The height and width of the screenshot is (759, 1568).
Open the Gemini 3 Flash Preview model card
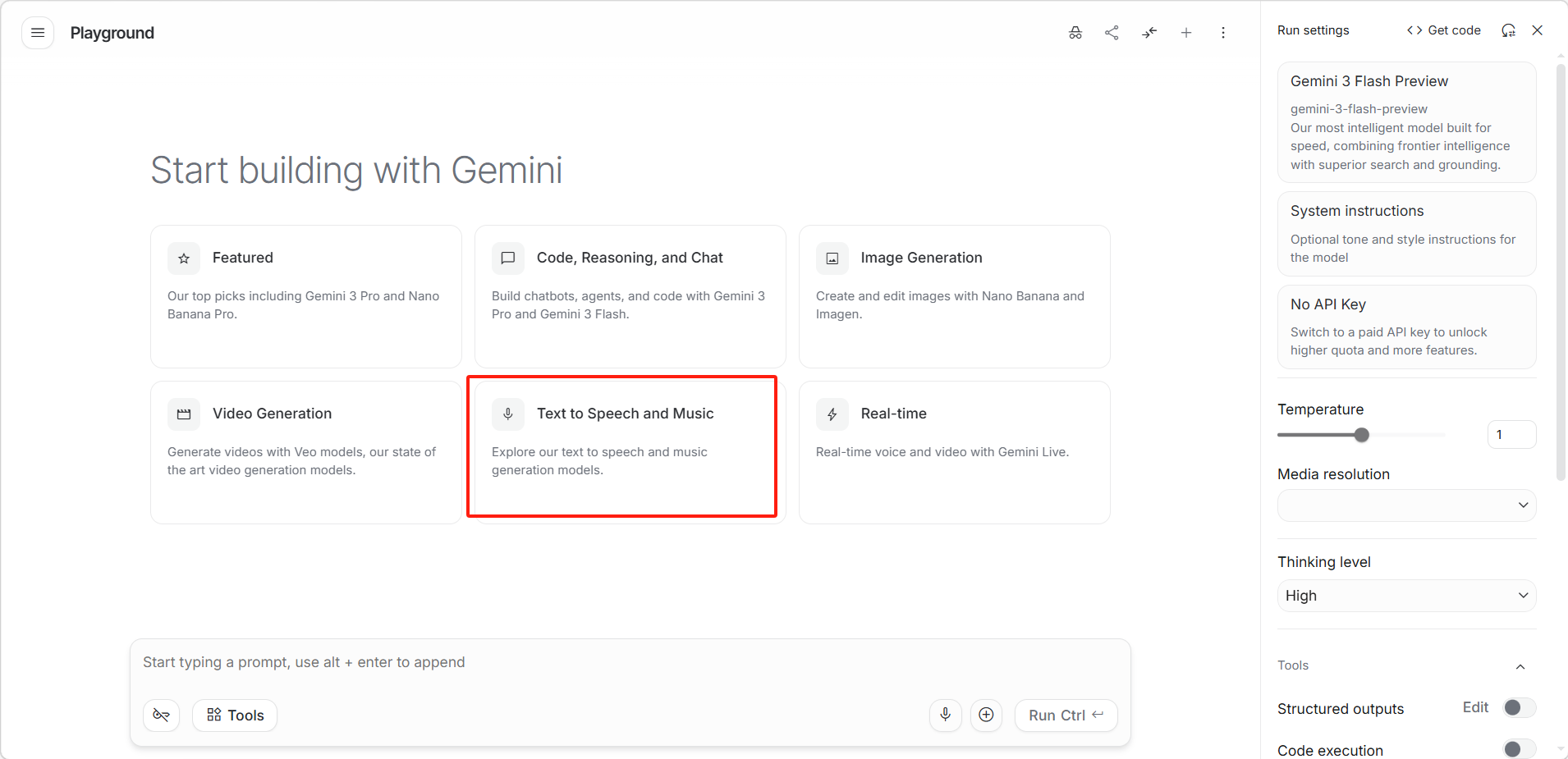coord(1407,122)
